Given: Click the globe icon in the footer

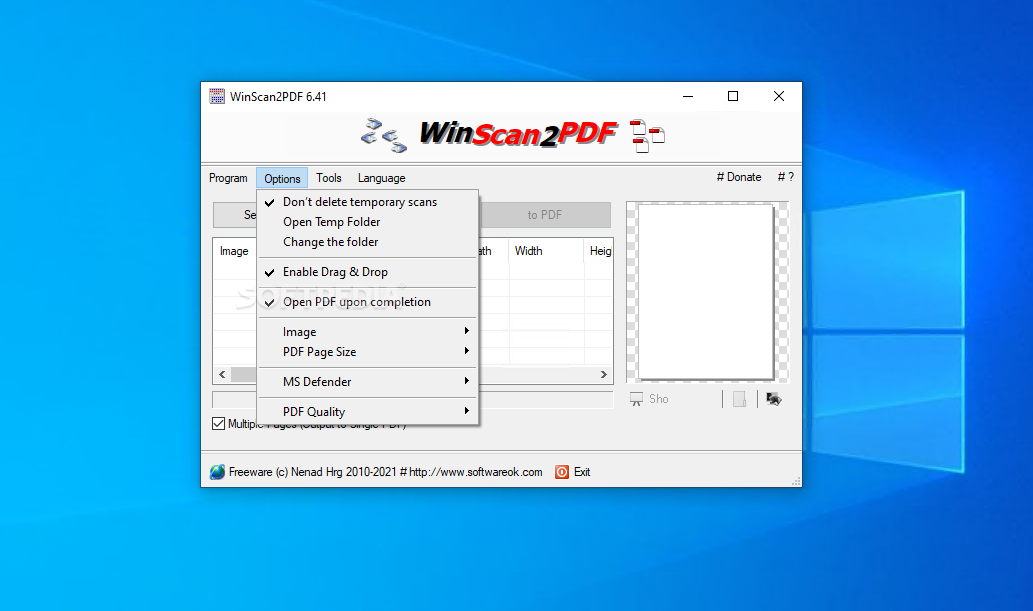Looking at the screenshot, I should [x=217, y=472].
